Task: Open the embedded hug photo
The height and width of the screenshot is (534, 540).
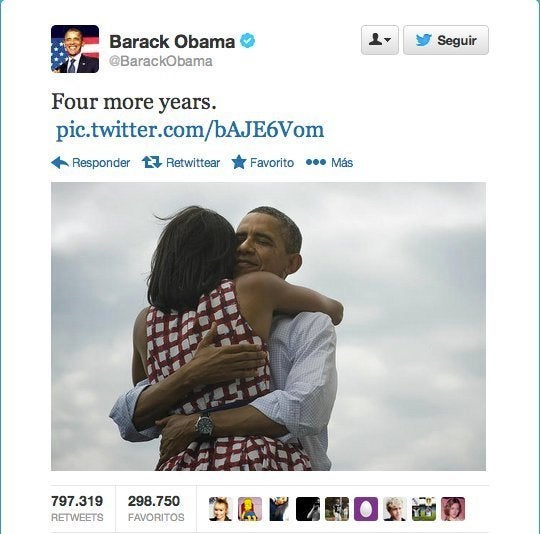Action: tap(268, 326)
